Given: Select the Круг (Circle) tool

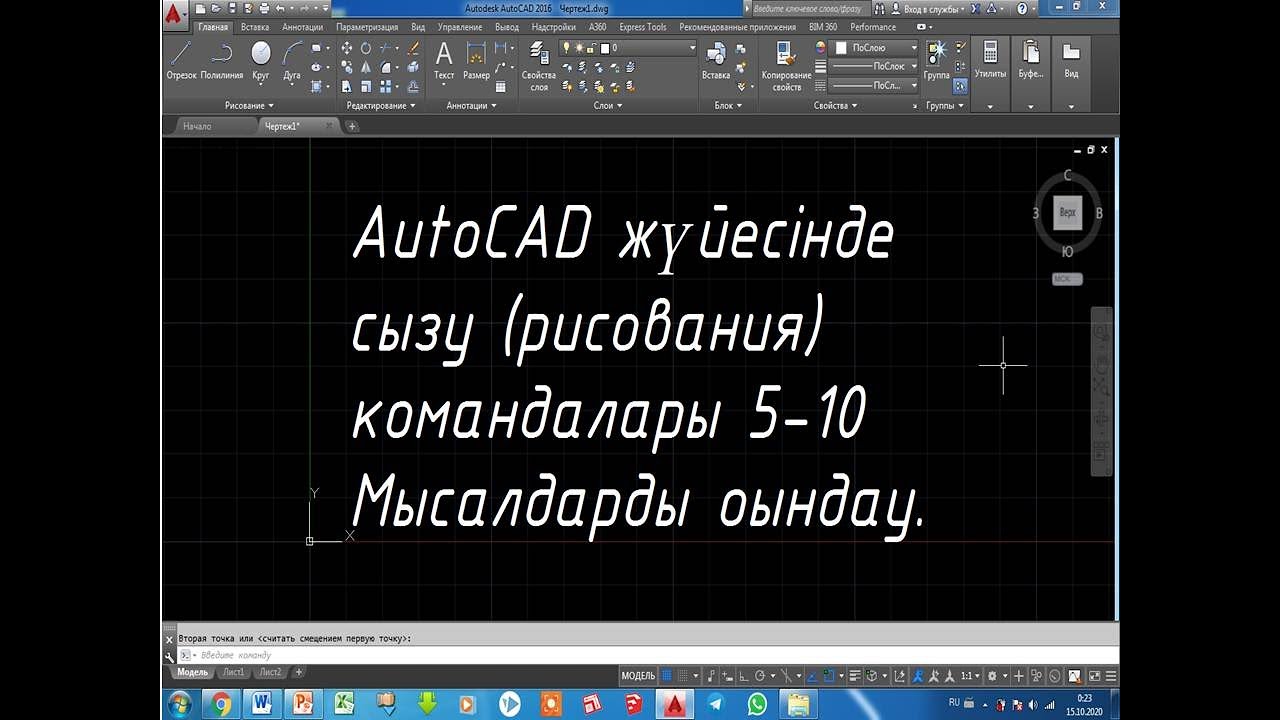Looking at the screenshot, I should (x=261, y=61).
